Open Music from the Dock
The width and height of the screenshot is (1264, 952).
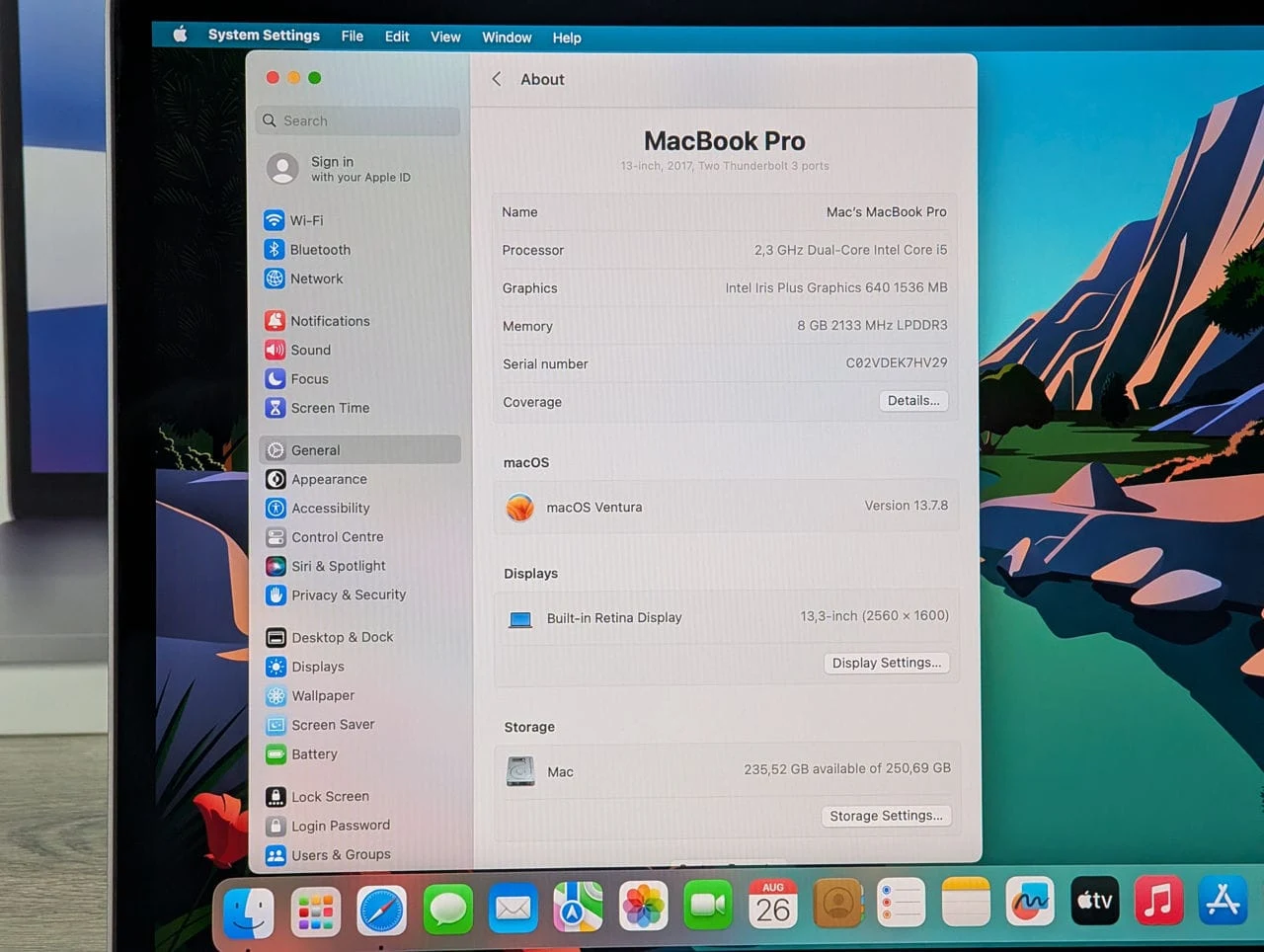(x=1159, y=900)
